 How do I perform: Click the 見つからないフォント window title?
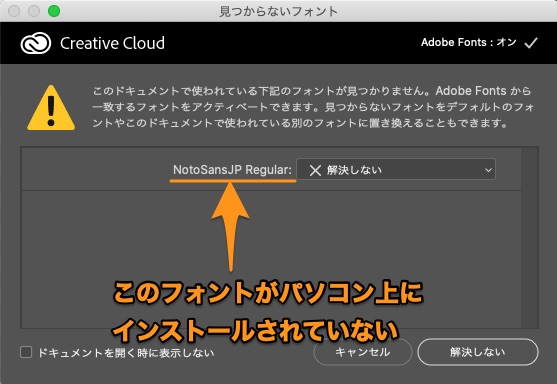click(x=278, y=11)
